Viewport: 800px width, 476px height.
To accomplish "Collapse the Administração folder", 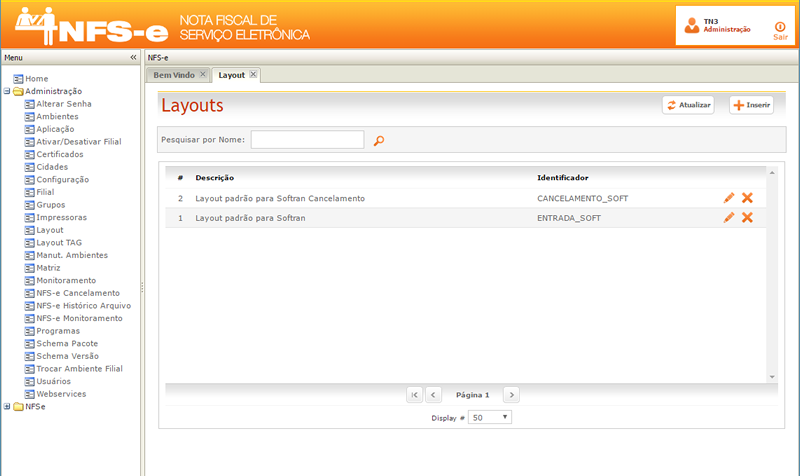I will tap(7, 91).
